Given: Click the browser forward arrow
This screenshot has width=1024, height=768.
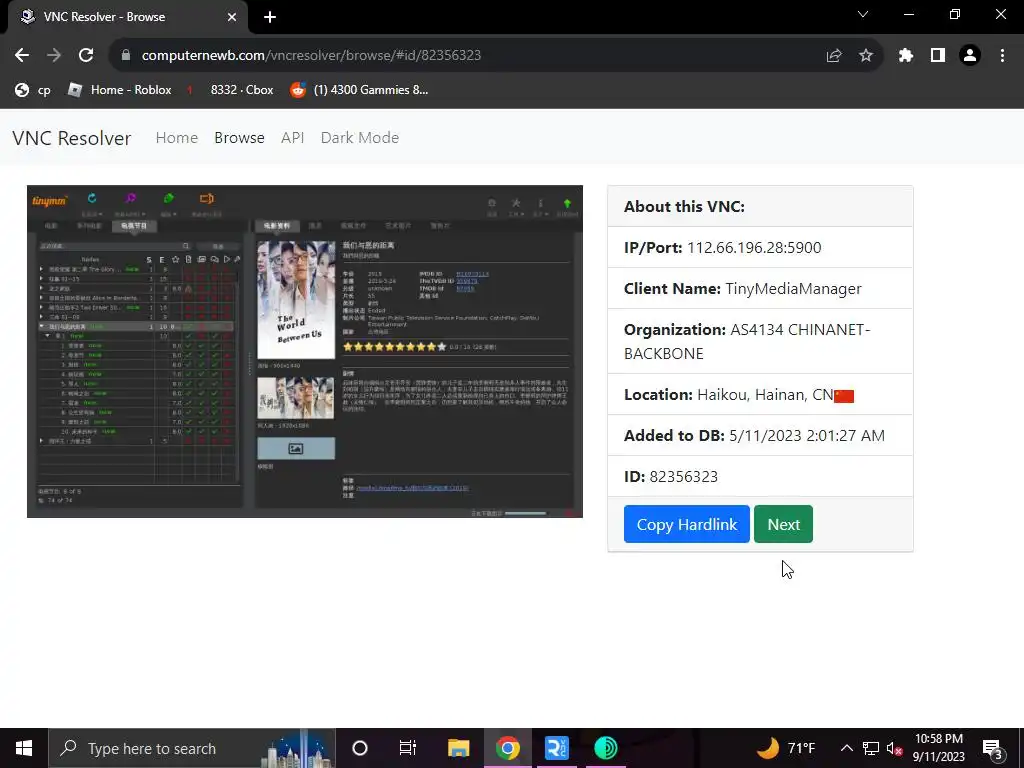Looking at the screenshot, I should click(x=54, y=56).
